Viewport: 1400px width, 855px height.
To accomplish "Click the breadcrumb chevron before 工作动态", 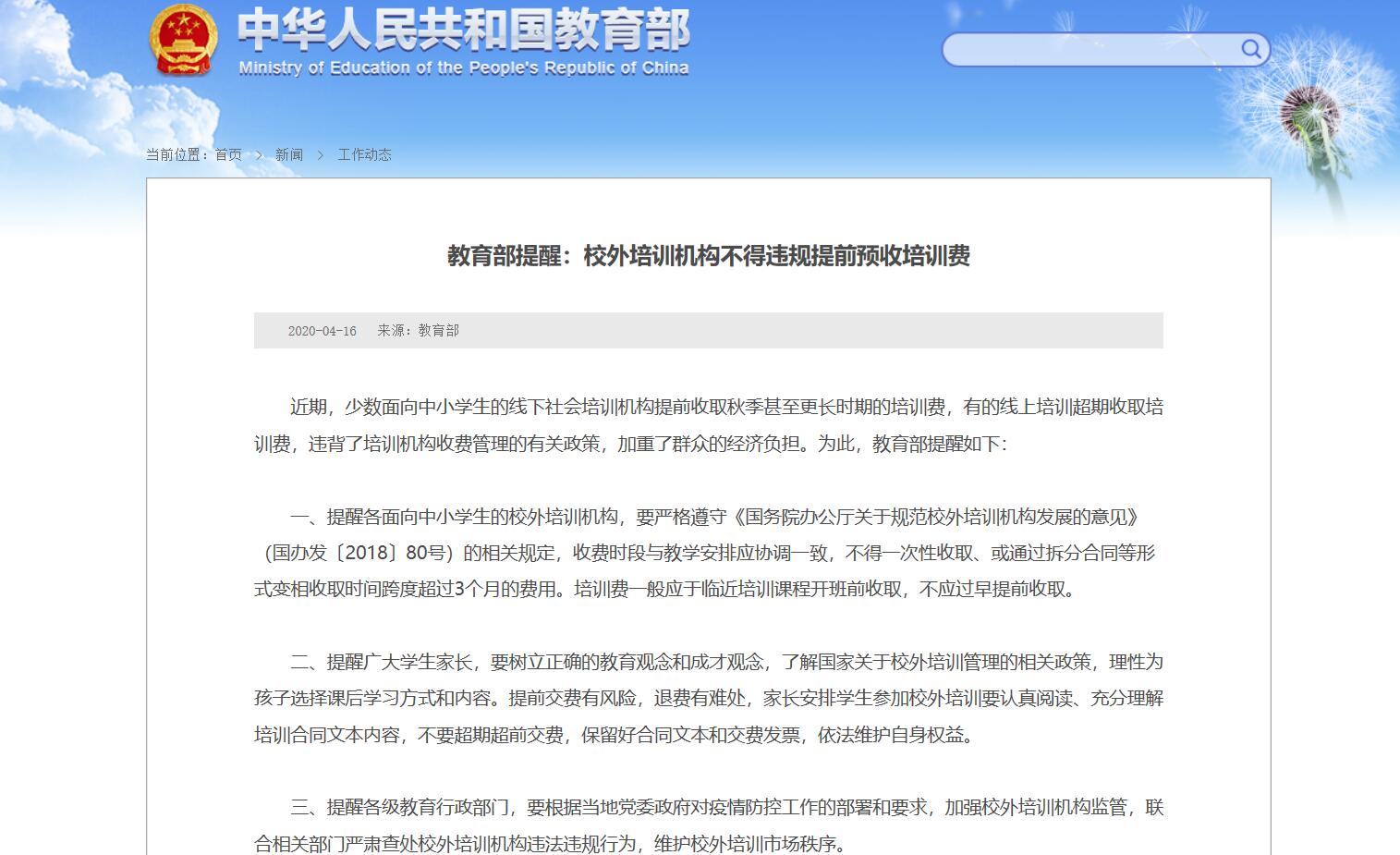I will click(x=321, y=154).
